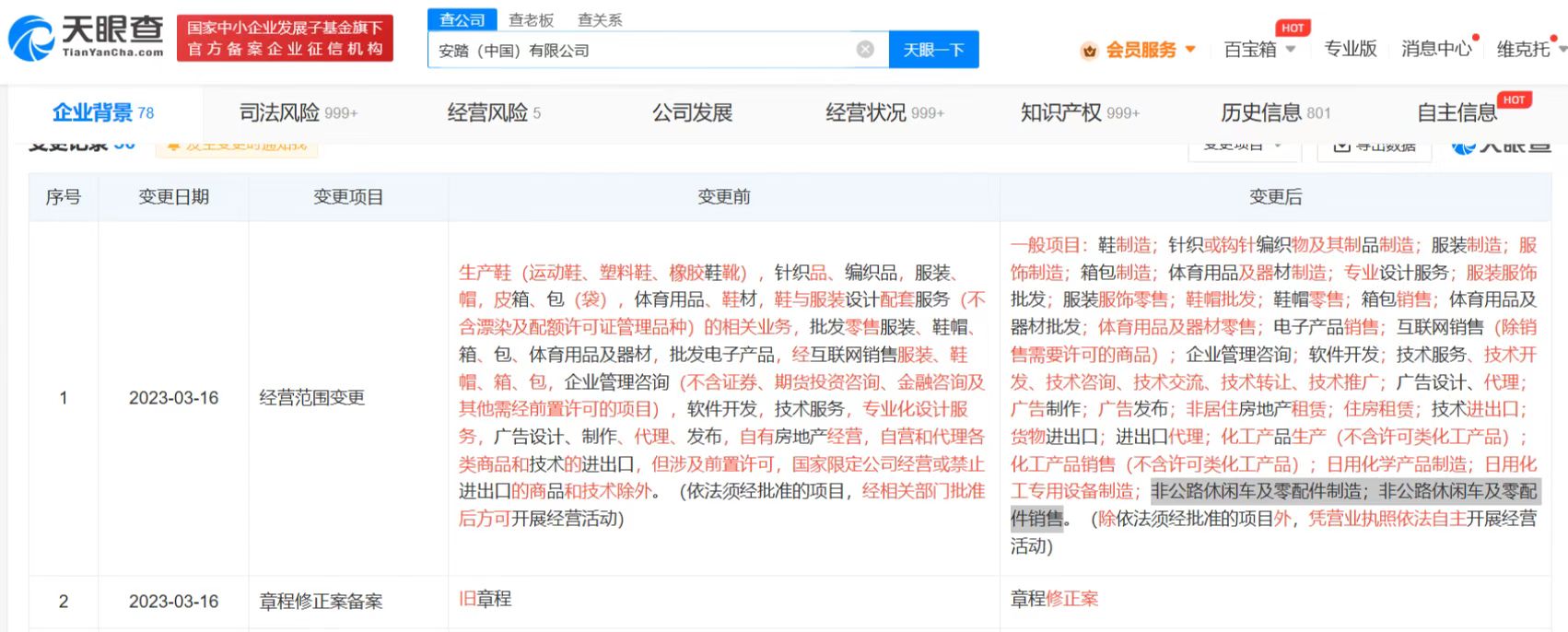
Task: Switch to the 查公司 search tab
Action: [462, 19]
